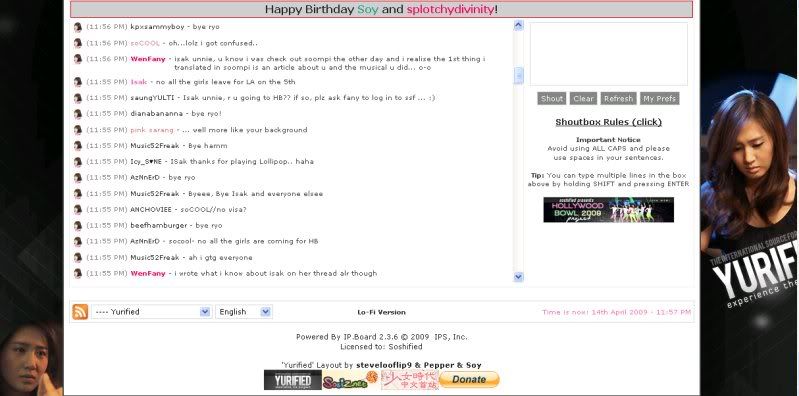Open the Yurified skin selector dropdown
The image size is (799, 396).
tap(151, 312)
